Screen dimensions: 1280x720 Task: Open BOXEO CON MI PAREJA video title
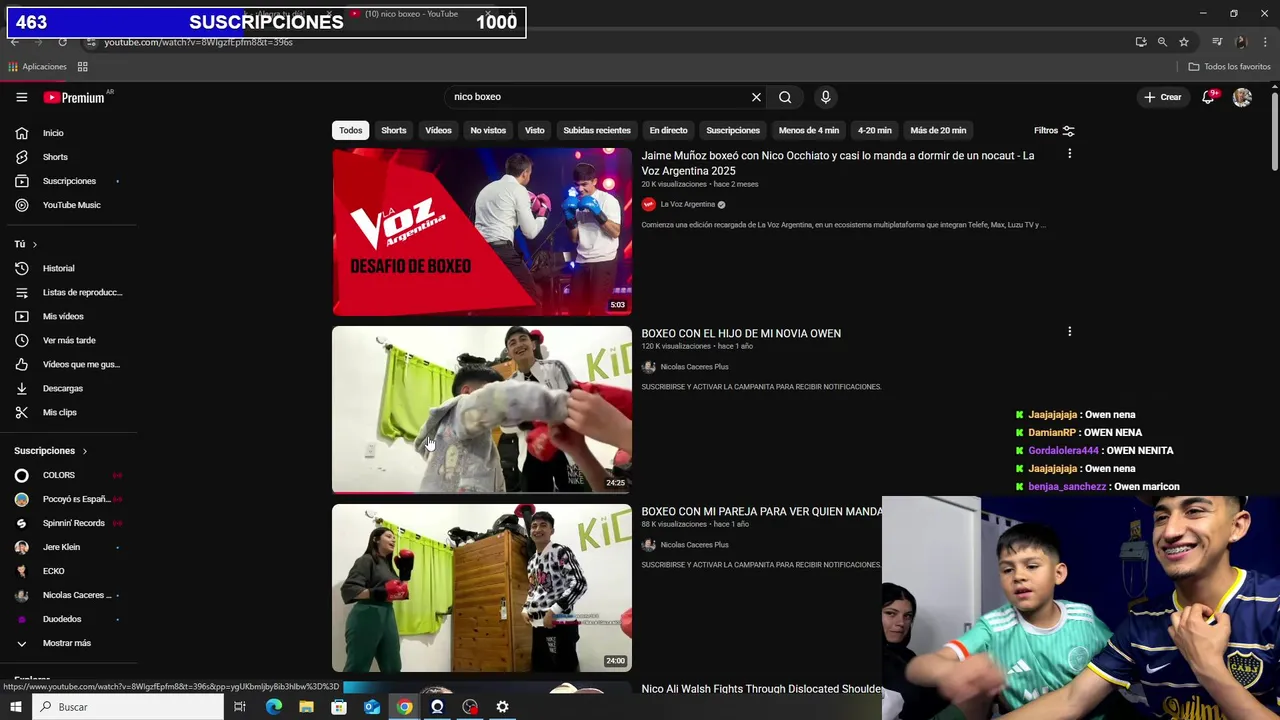pyautogui.click(x=761, y=511)
